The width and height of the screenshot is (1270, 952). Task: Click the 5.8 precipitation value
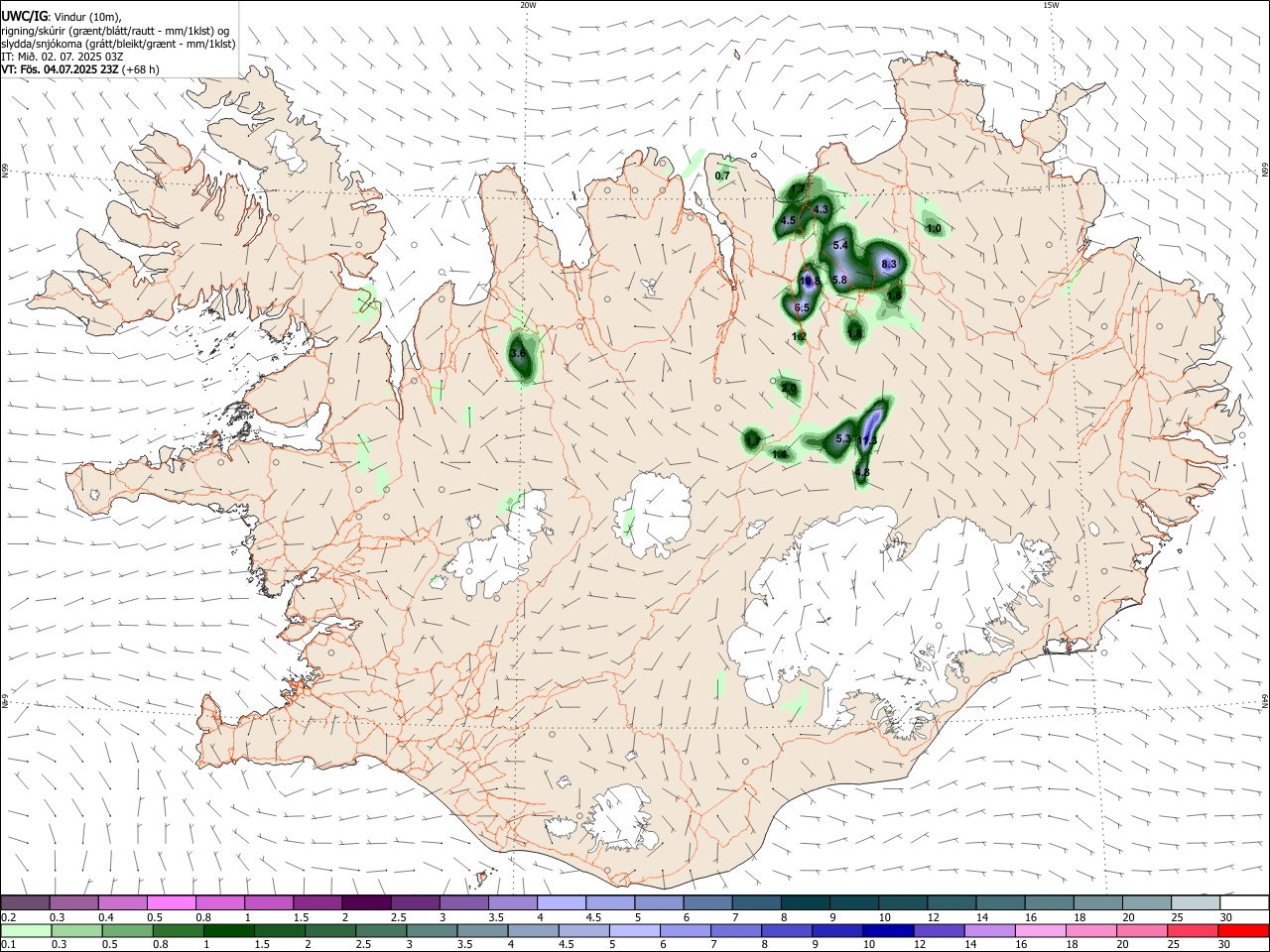pos(839,281)
